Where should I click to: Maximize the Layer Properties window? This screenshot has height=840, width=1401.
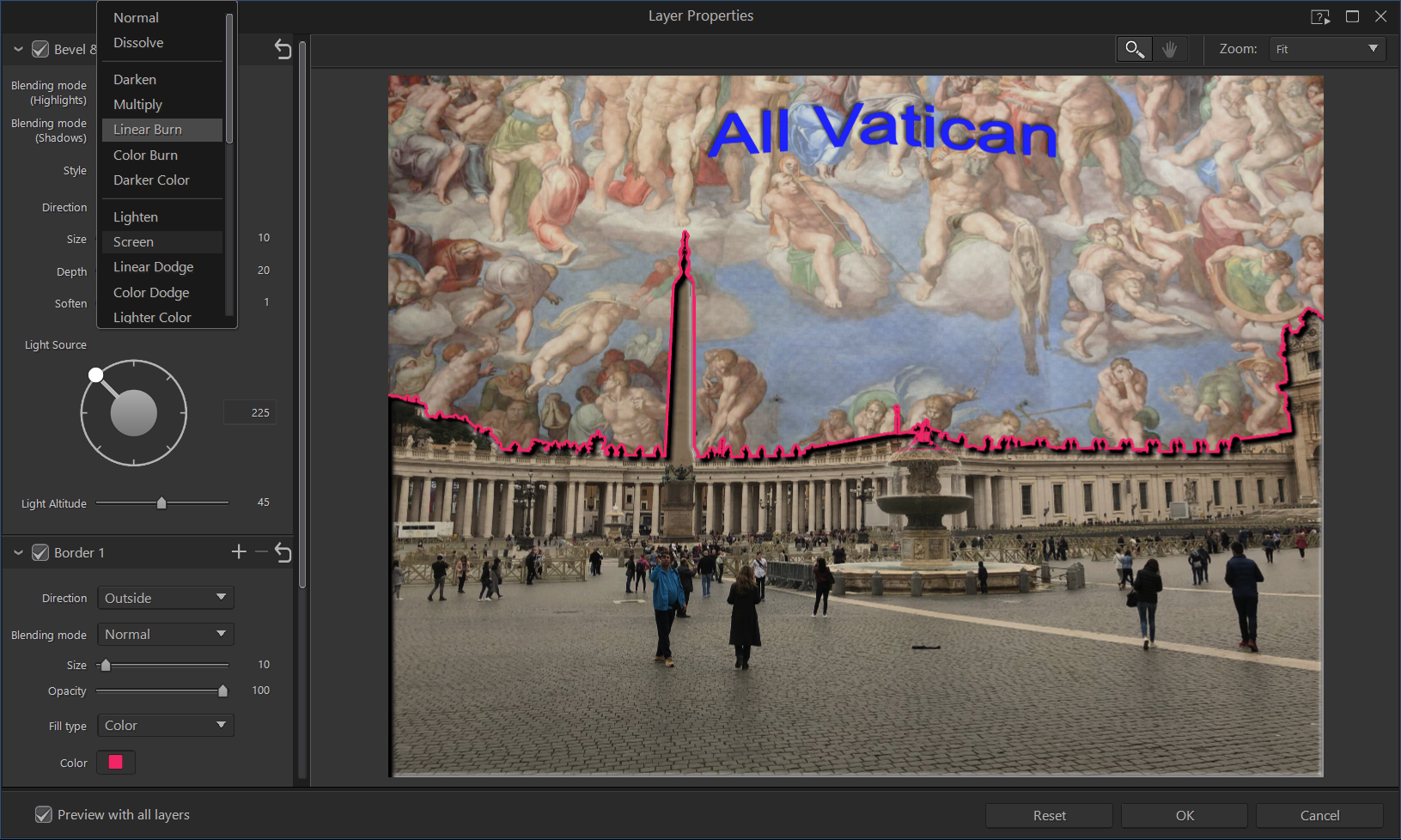click(x=1352, y=16)
